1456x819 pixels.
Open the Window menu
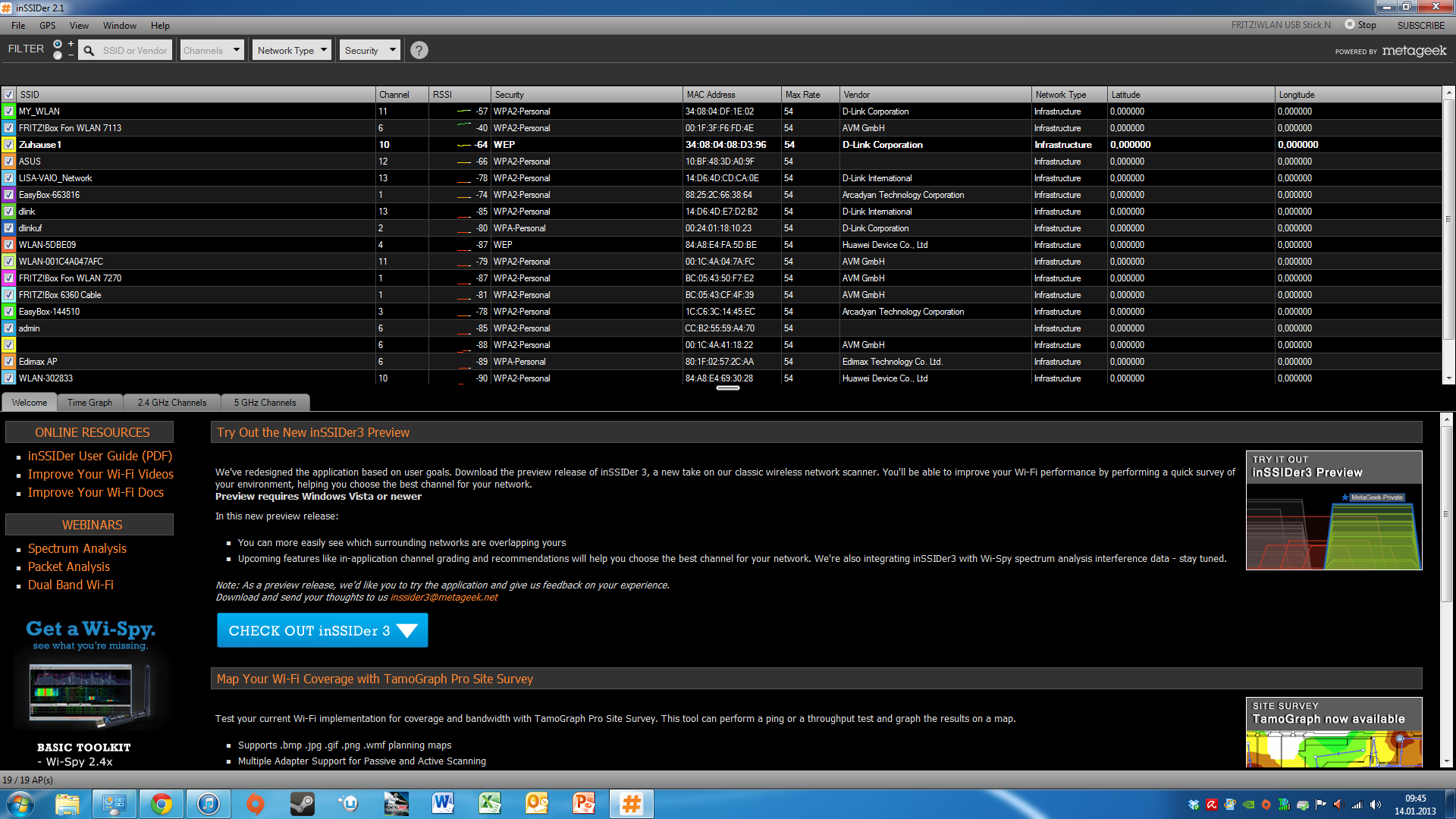pos(120,26)
